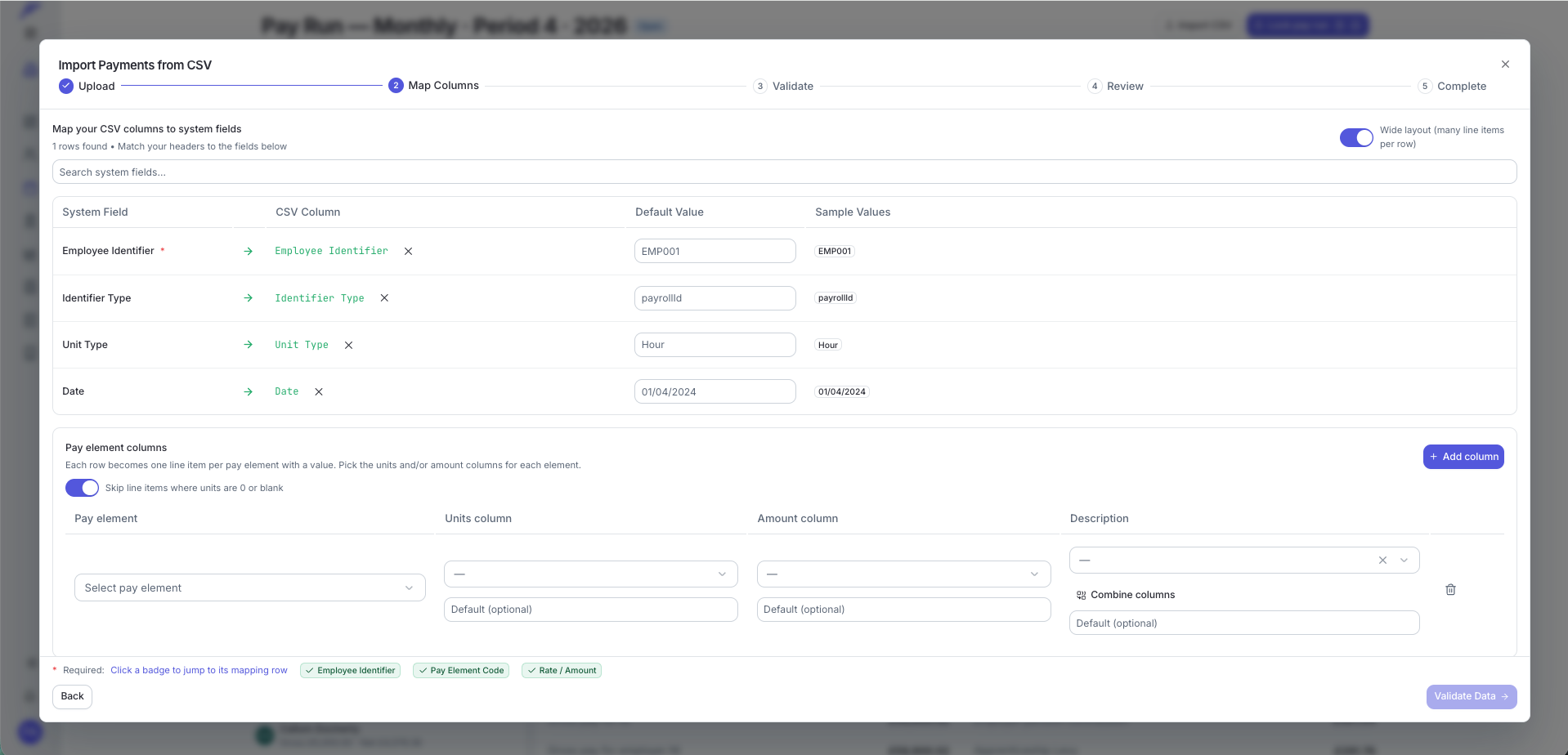The height and width of the screenshot is (755, 1568).
Task: Toggle the Wide layout switch
Action: point(1356,137)
